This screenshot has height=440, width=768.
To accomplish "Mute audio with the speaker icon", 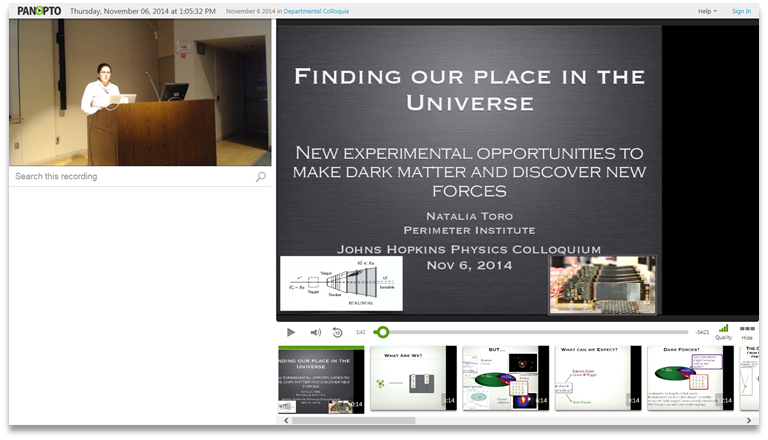I will point(315,332).
